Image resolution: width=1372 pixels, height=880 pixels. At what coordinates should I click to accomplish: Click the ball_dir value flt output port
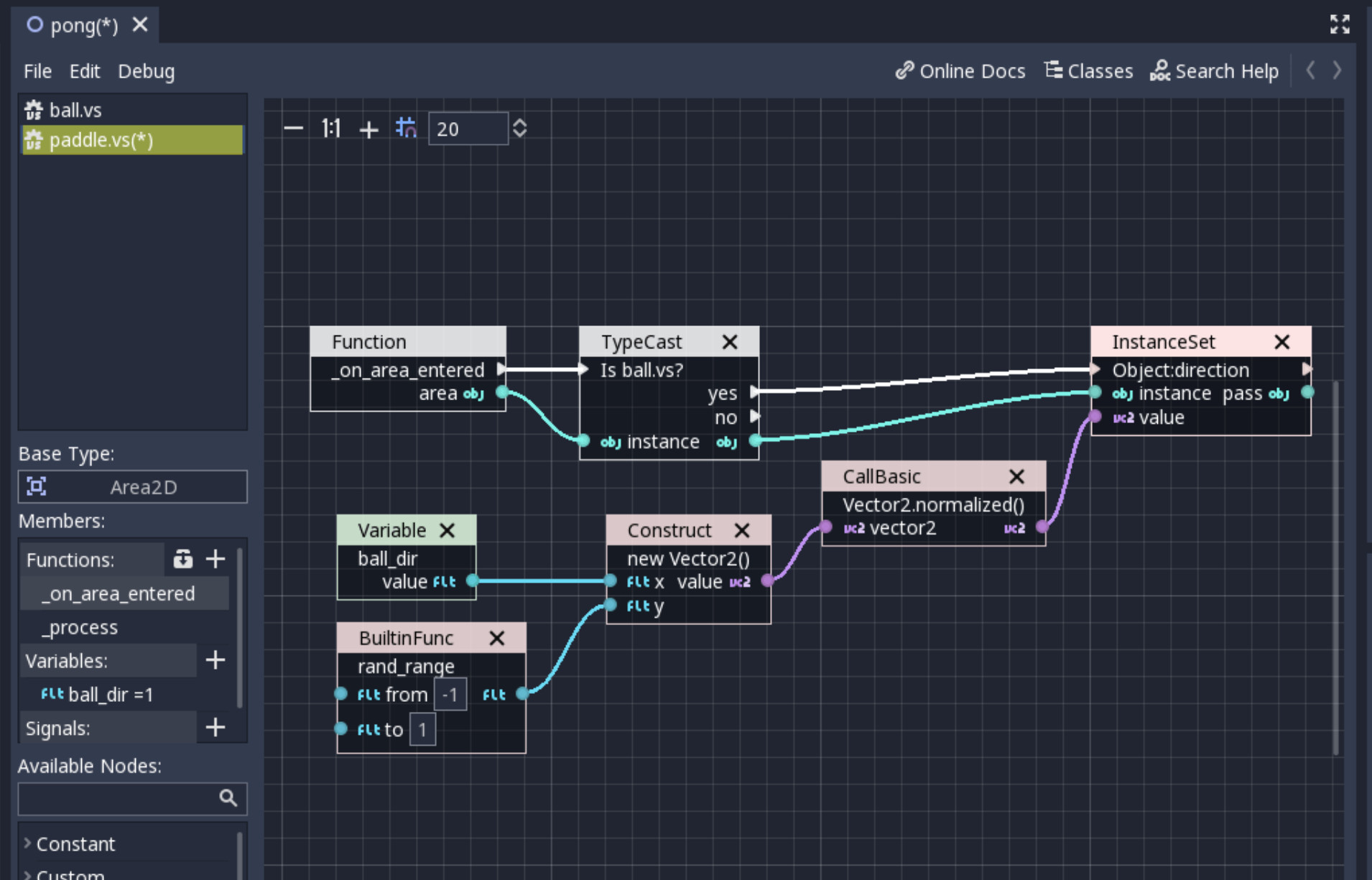[x=473, y=580]
